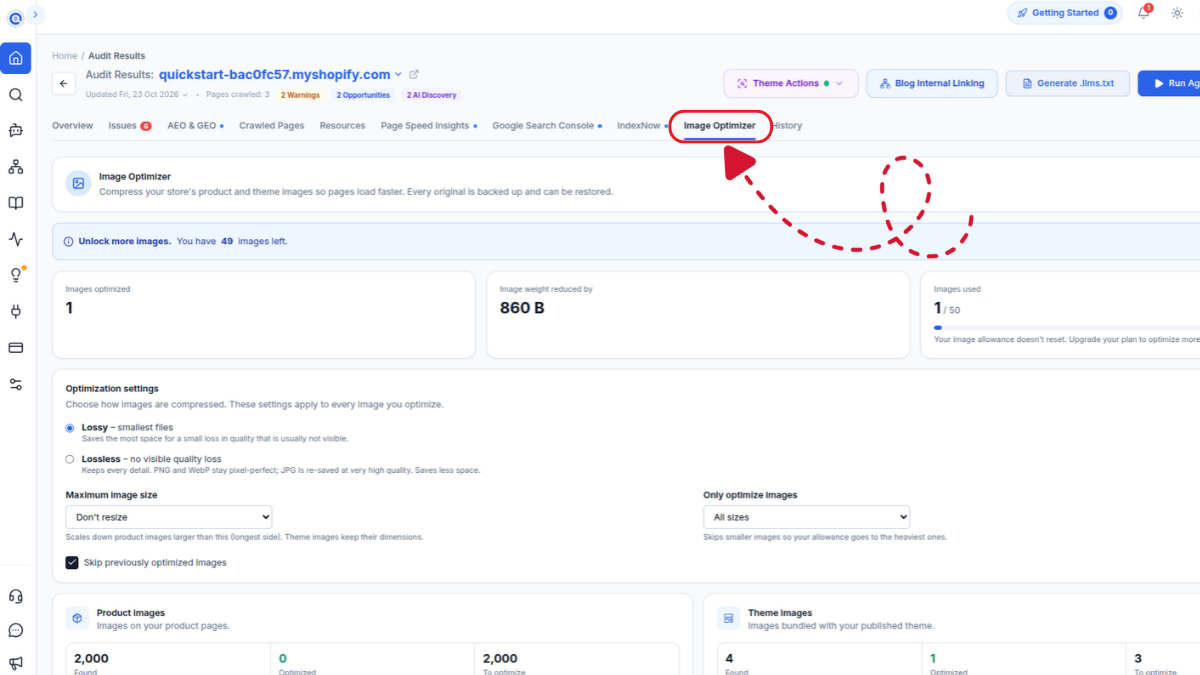The width and height of the screenshot is (1200, 675).
Task: Click the Product images cube icon
Action: coord(77,619)
